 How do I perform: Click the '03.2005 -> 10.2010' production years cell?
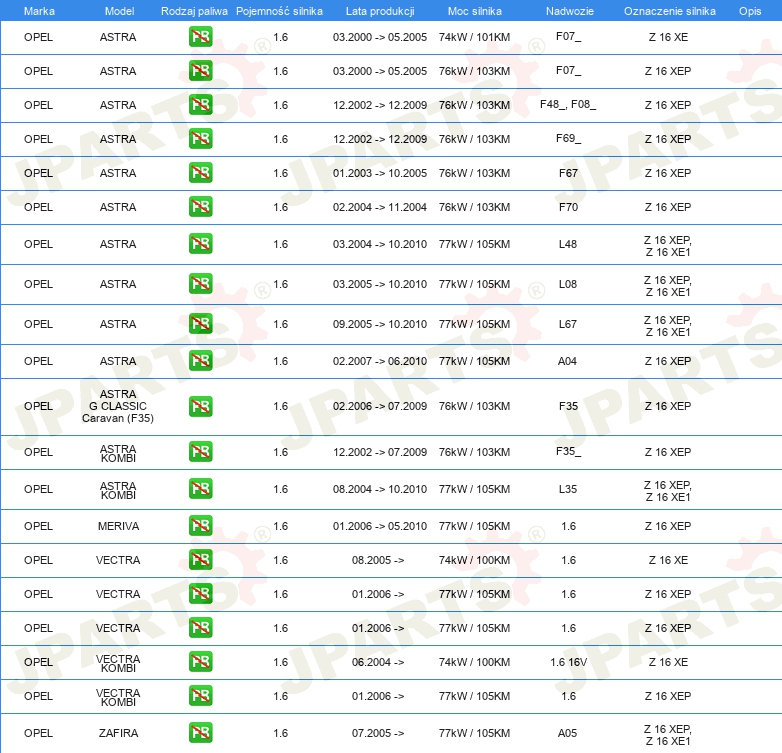tap(380, 284)
